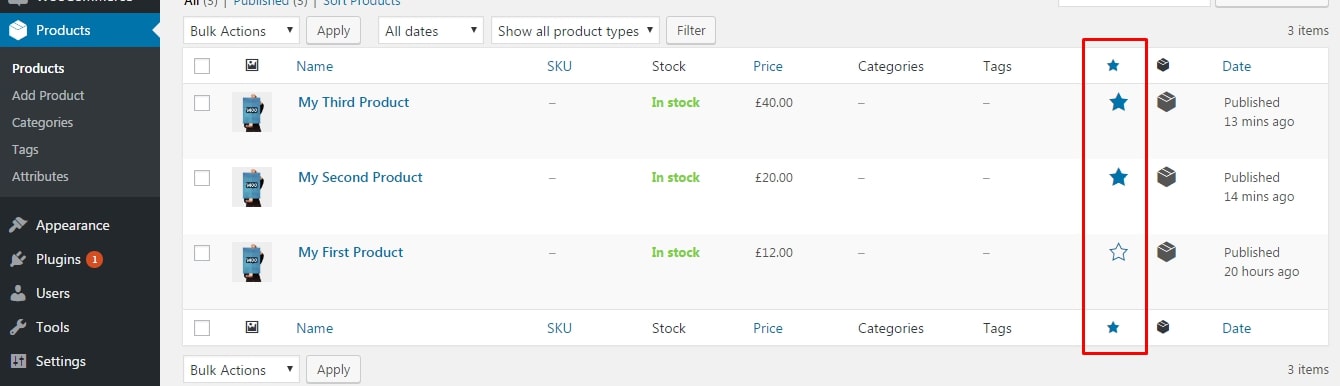This screenshot has height=386, width=1340.
Task: Tick the checkbox for My Second Product
Action: (202, 177)
